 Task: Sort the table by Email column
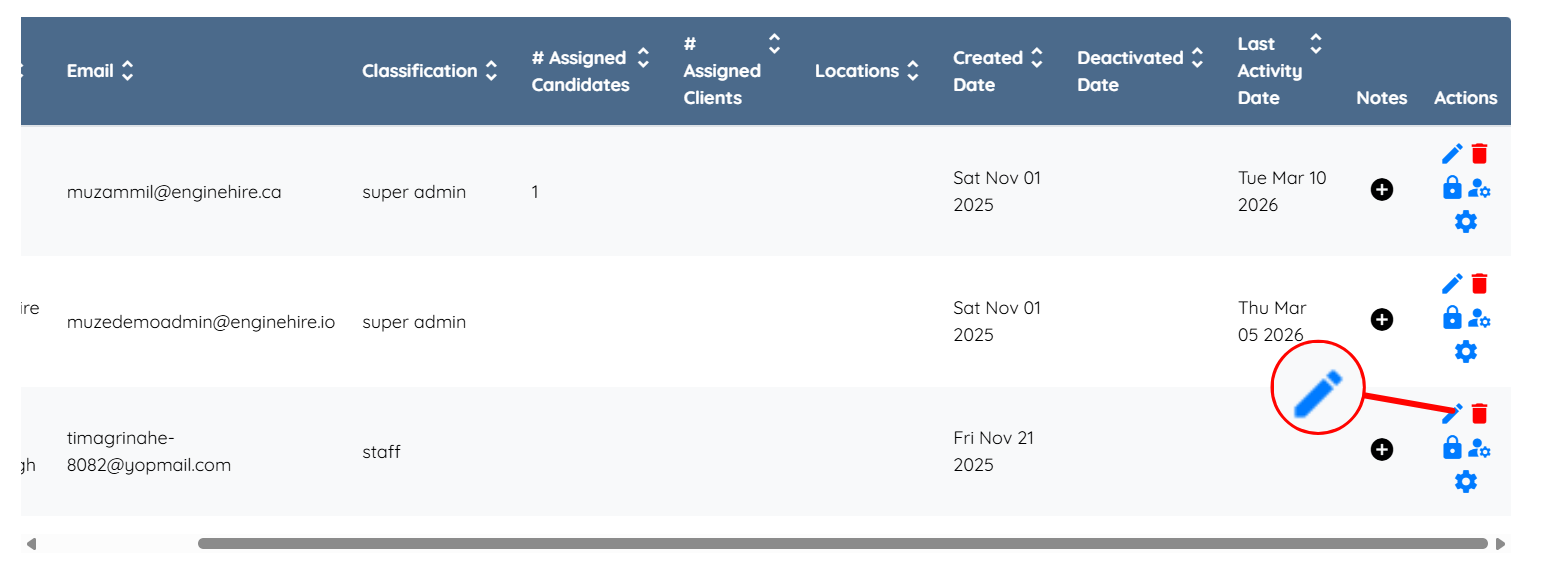[127, 71]
